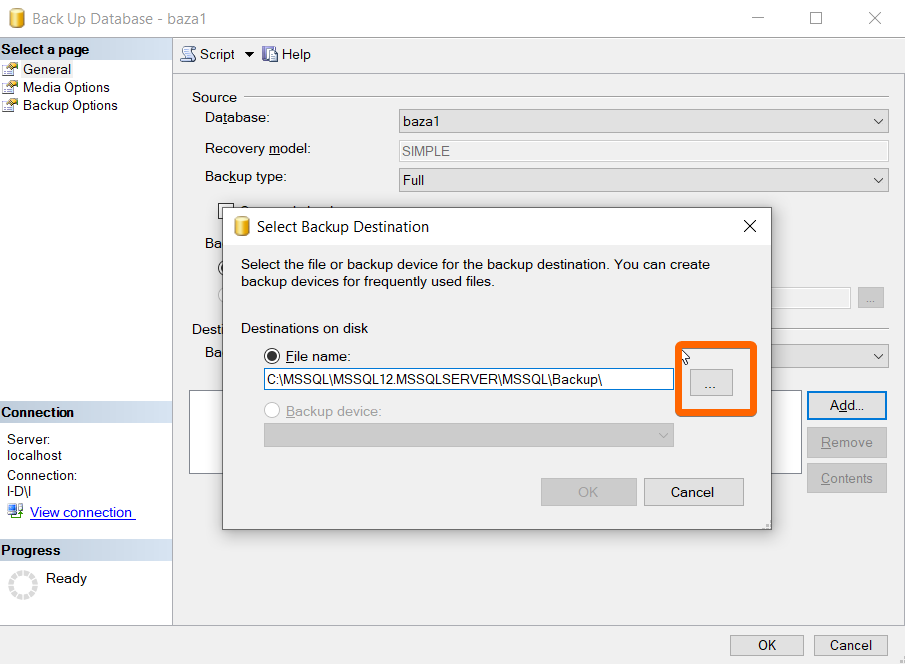Select the Backup device radio button
The height and width of the screenshot is (664, 905).
[272, 411]
